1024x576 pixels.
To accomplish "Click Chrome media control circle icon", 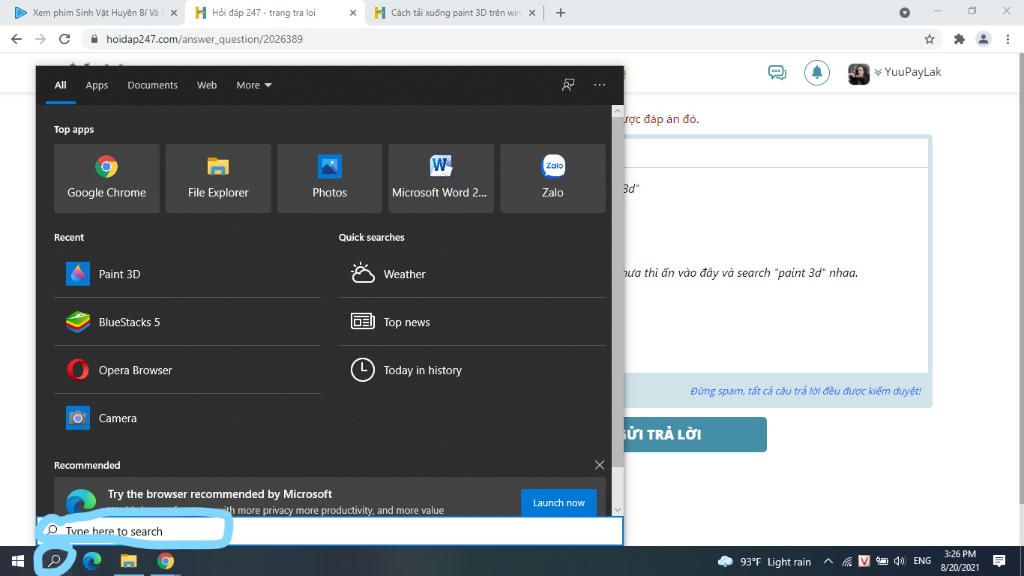I will pyautogui.click(x=904, y=12).
